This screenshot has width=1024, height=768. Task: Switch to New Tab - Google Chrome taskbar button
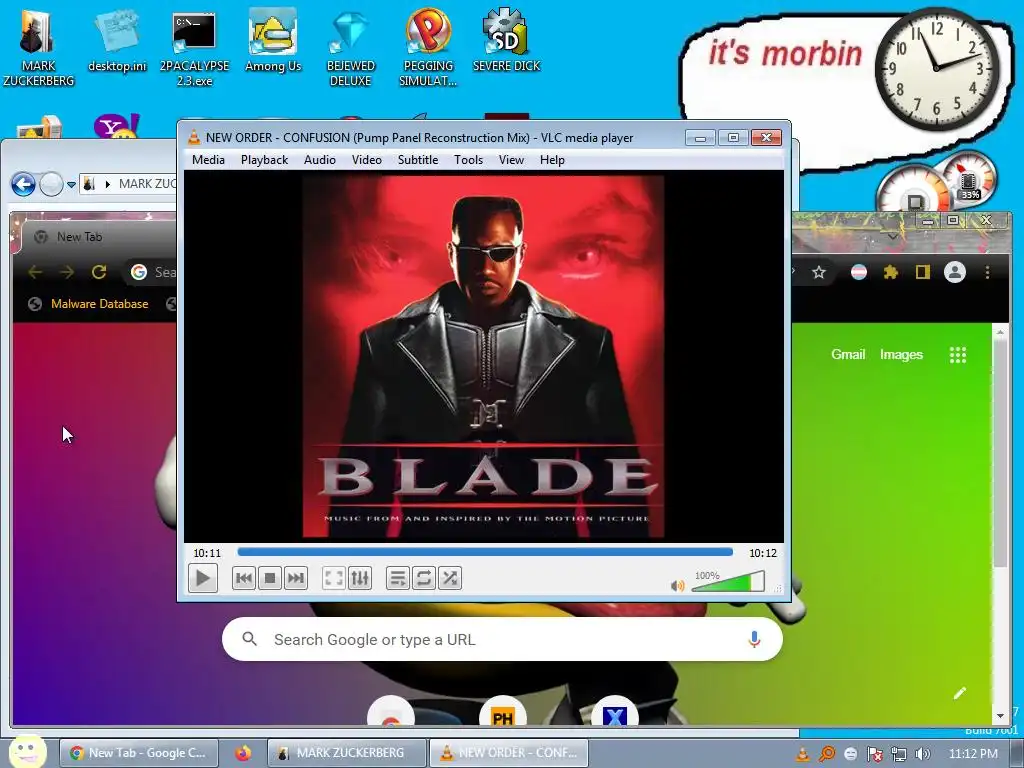(x=138, y=753)
